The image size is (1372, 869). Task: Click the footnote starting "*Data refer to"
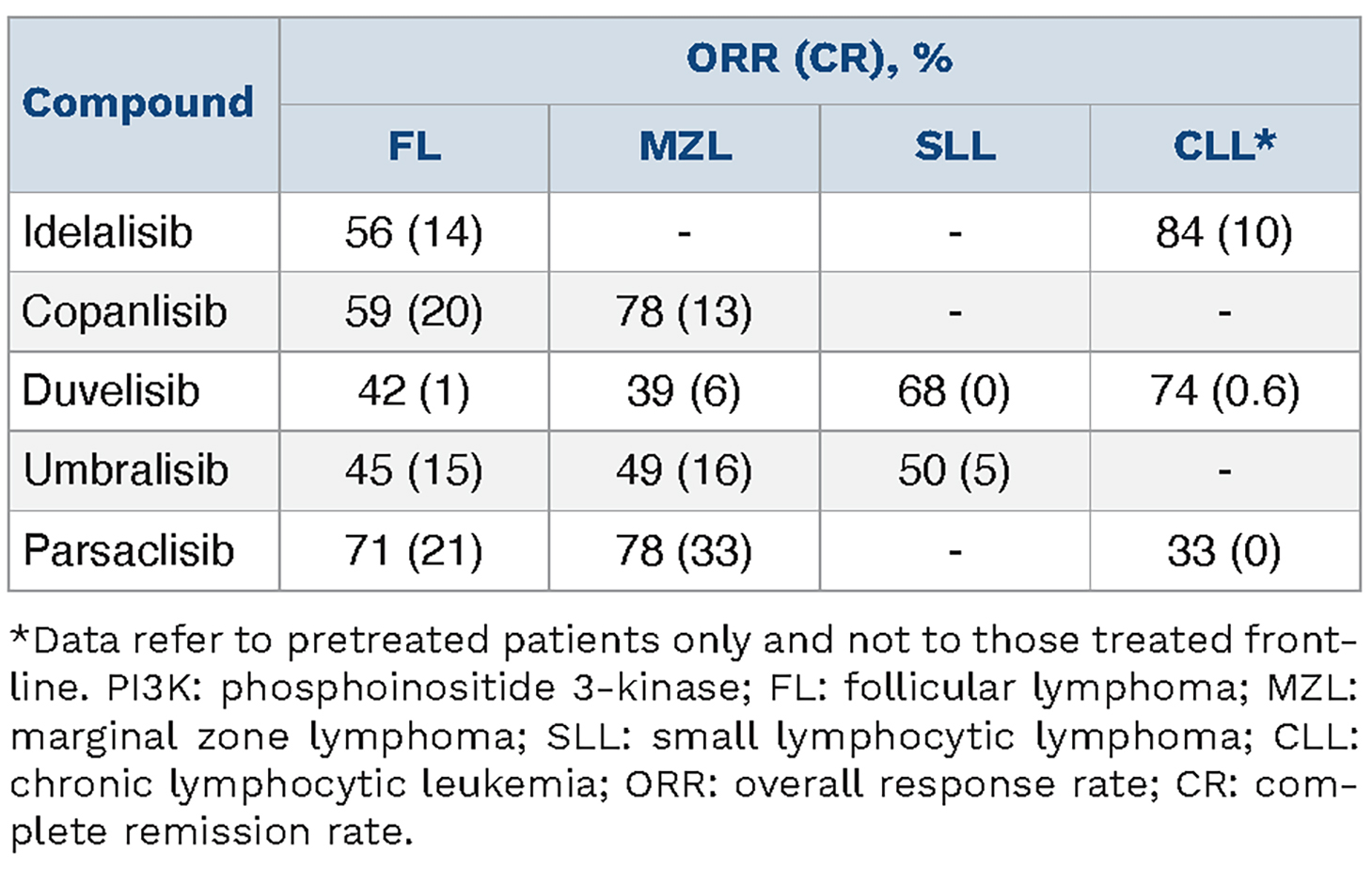pos(685,735)
